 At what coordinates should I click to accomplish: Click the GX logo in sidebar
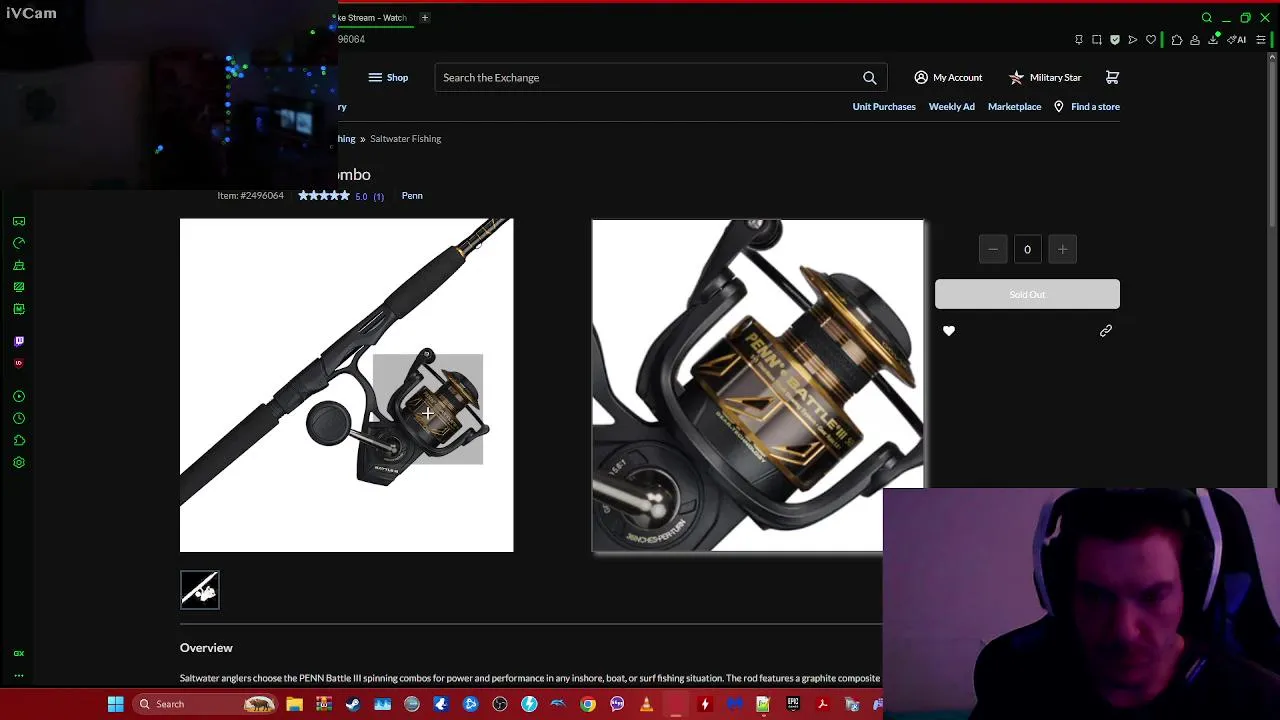coord(19,653)
